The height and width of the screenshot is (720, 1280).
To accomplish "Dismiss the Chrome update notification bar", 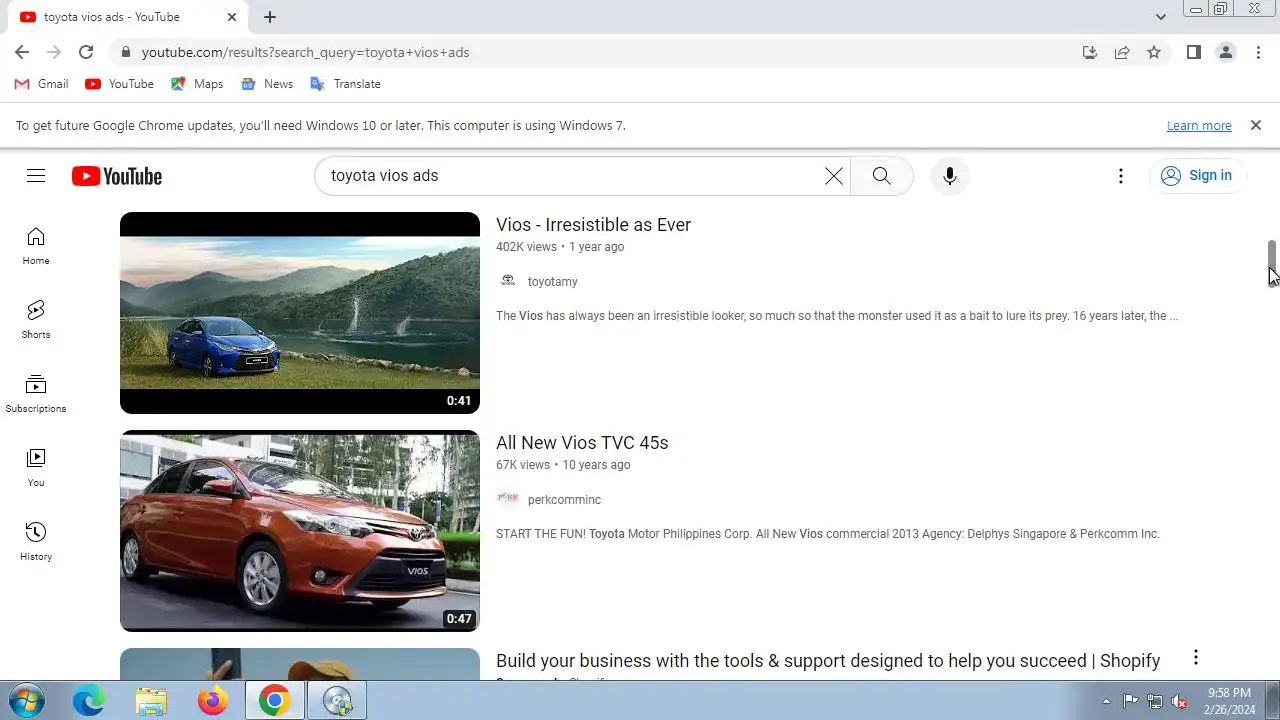I will [1255, 125].
